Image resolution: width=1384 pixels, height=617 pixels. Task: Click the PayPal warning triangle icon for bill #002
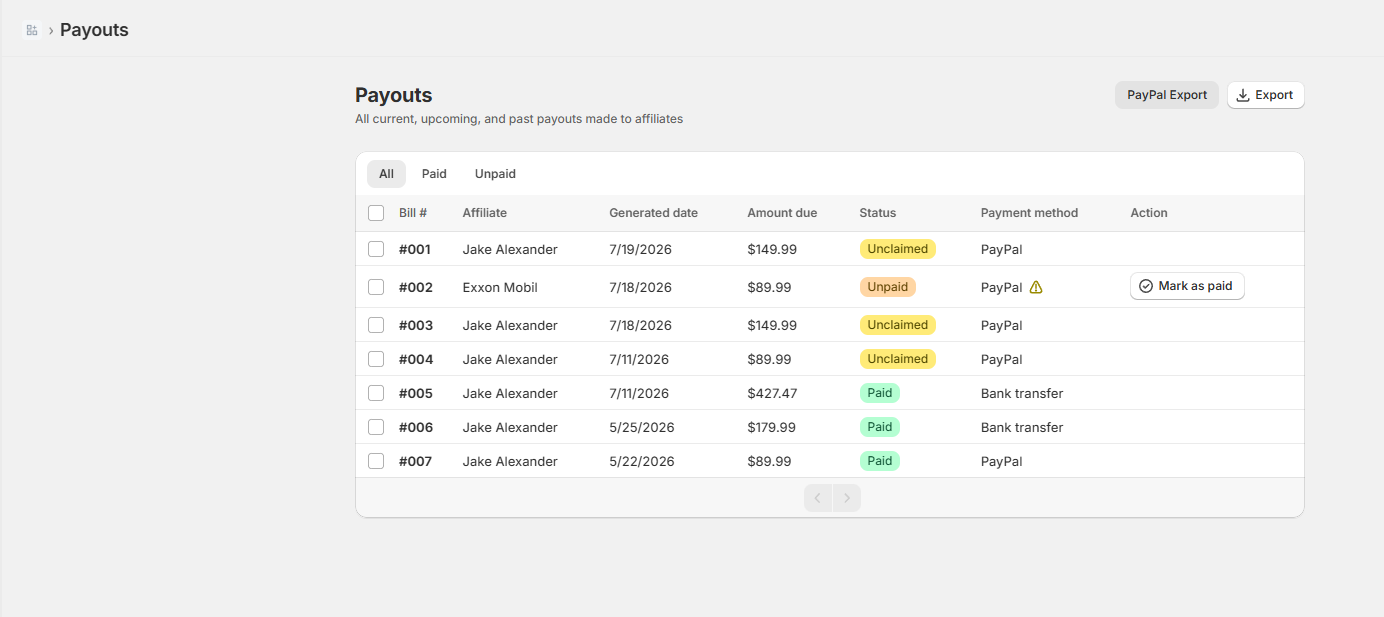pyautogui.click(x=1036, y=287)
